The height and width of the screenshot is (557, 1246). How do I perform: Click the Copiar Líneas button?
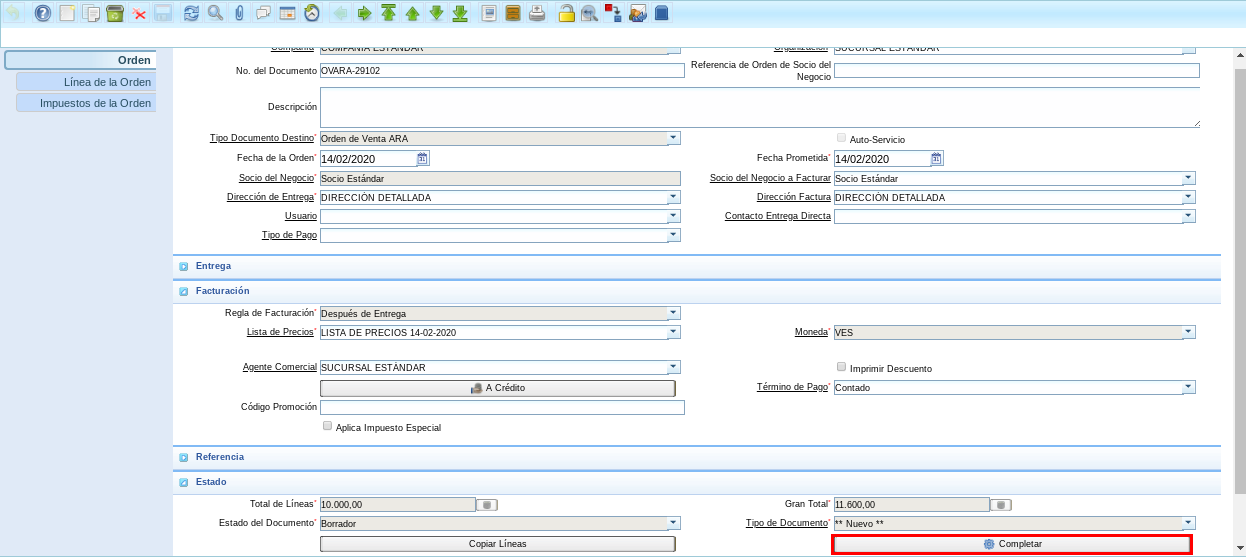pyautogui.click(x=497, y=544)
